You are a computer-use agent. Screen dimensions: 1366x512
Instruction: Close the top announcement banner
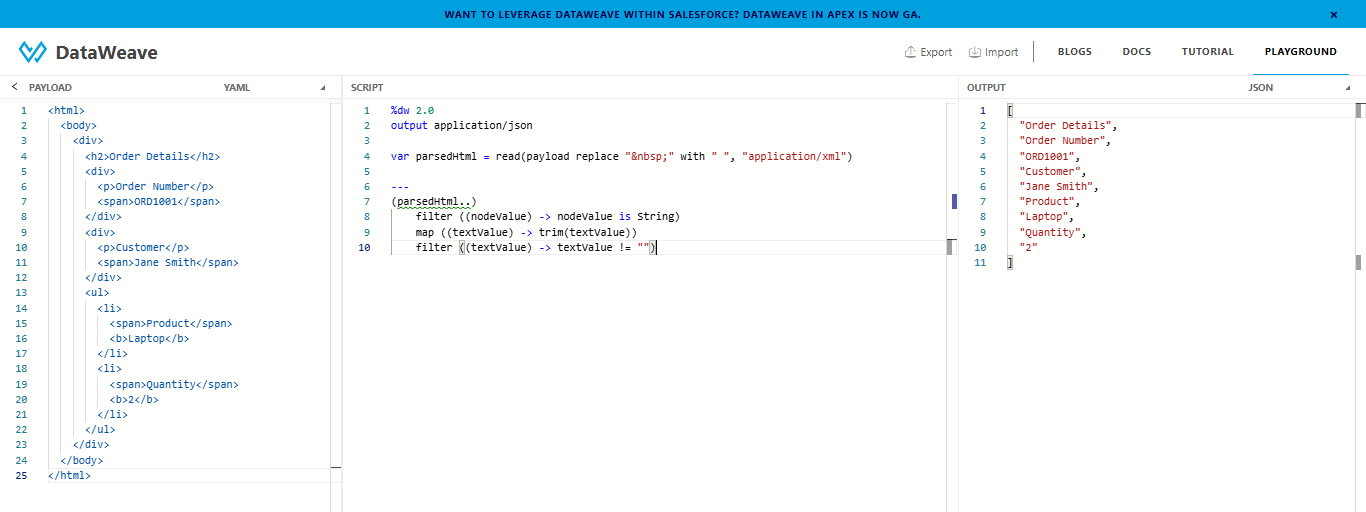[1333, 14]
